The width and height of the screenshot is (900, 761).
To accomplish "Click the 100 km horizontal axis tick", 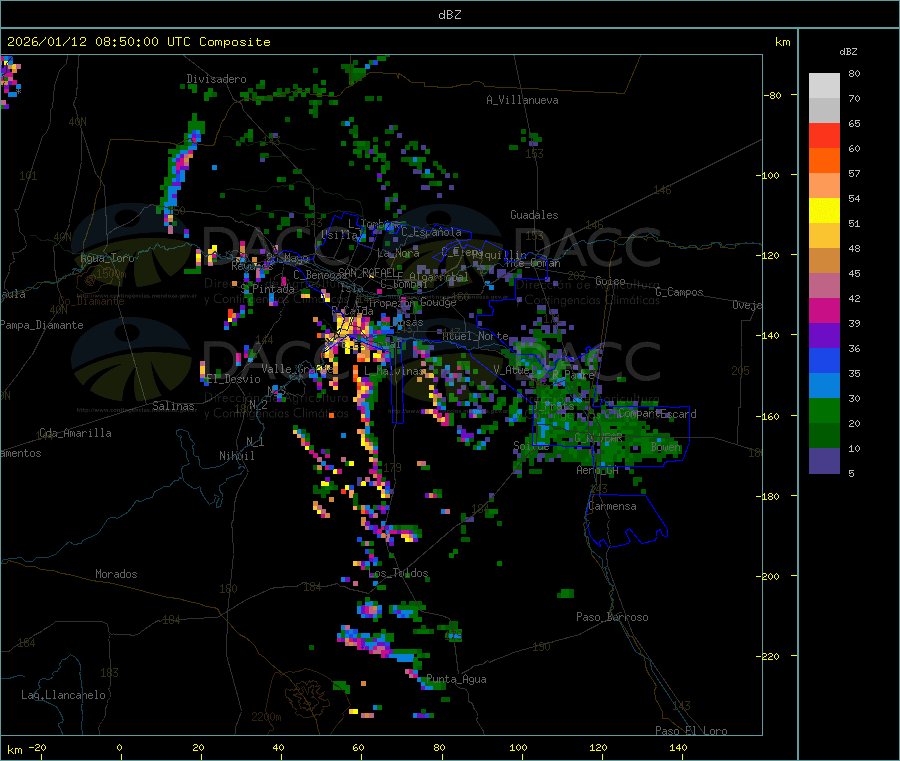I will click(518, 748).
